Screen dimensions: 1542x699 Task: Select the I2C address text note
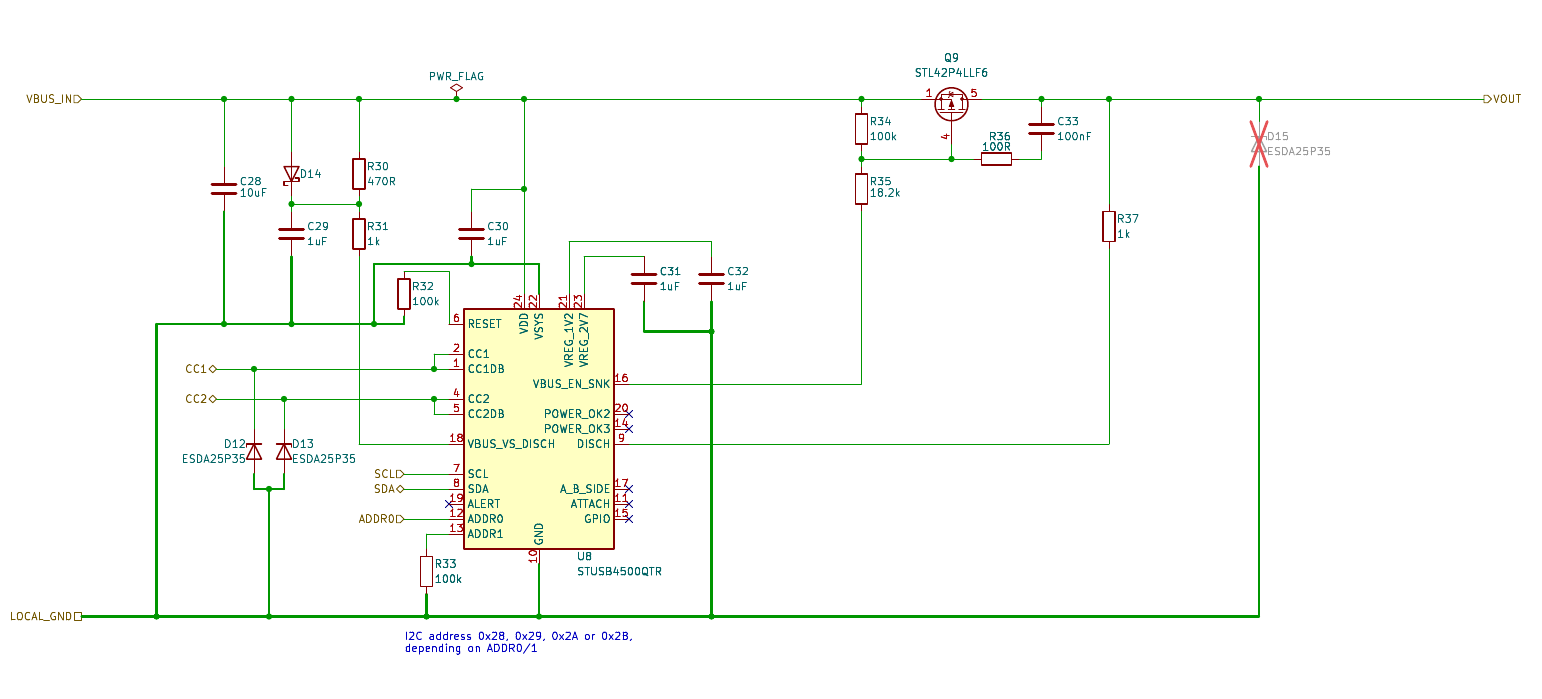[518, 642]
